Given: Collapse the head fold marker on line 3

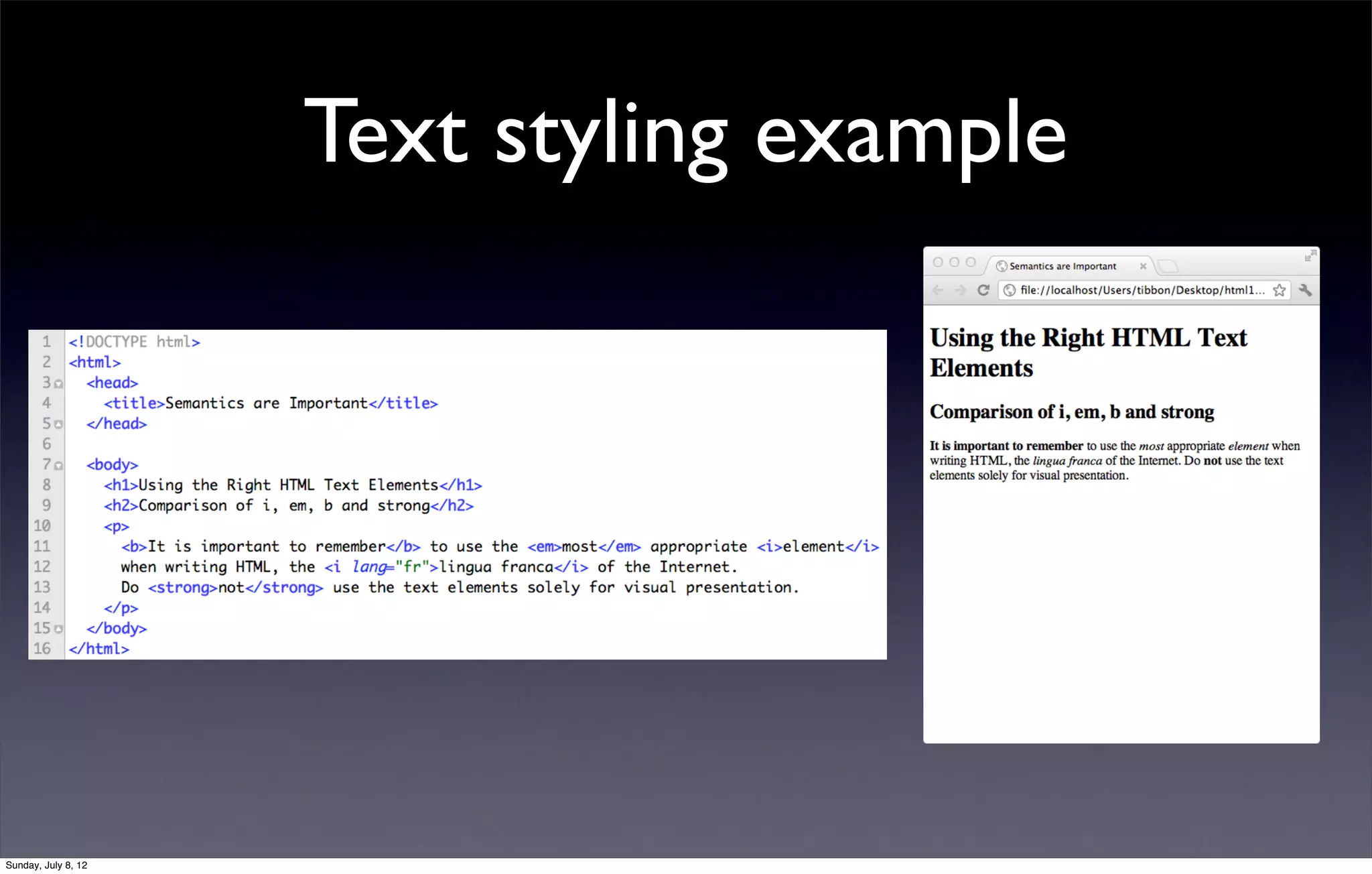Looking at the screenshot, I should point(59,384).
